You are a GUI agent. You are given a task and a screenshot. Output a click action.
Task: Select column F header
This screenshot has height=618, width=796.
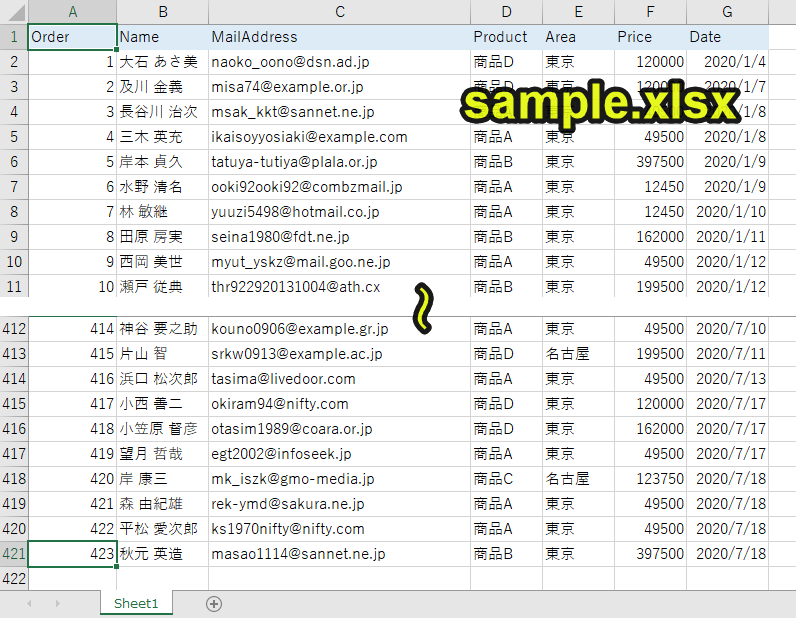(x=650, y=12)
